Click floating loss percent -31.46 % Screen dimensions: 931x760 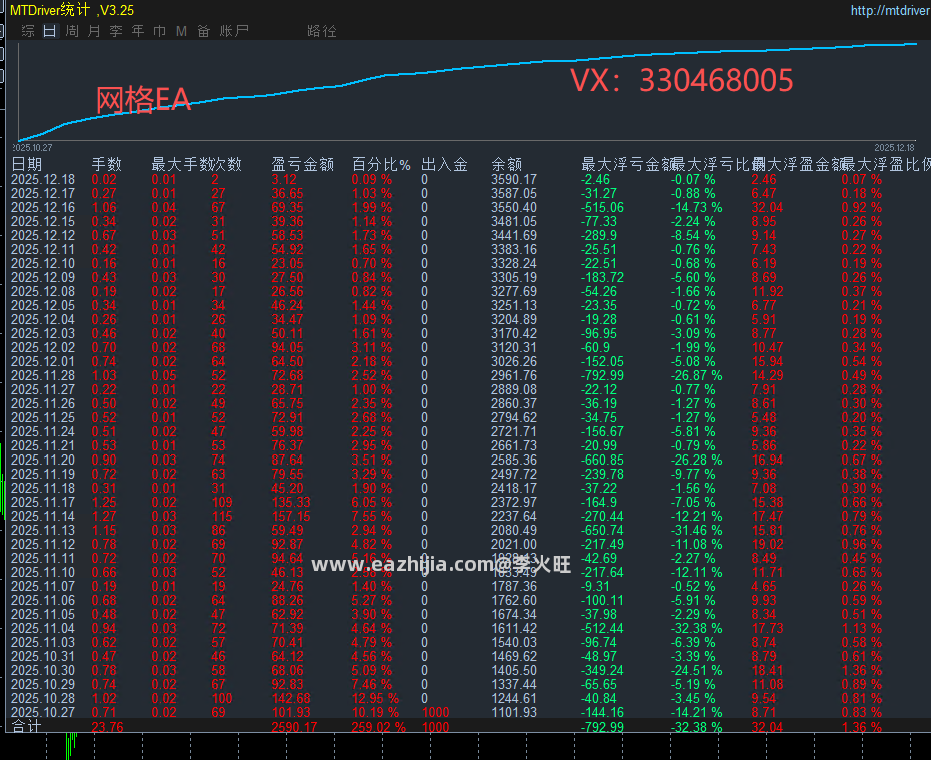point(696,530)
